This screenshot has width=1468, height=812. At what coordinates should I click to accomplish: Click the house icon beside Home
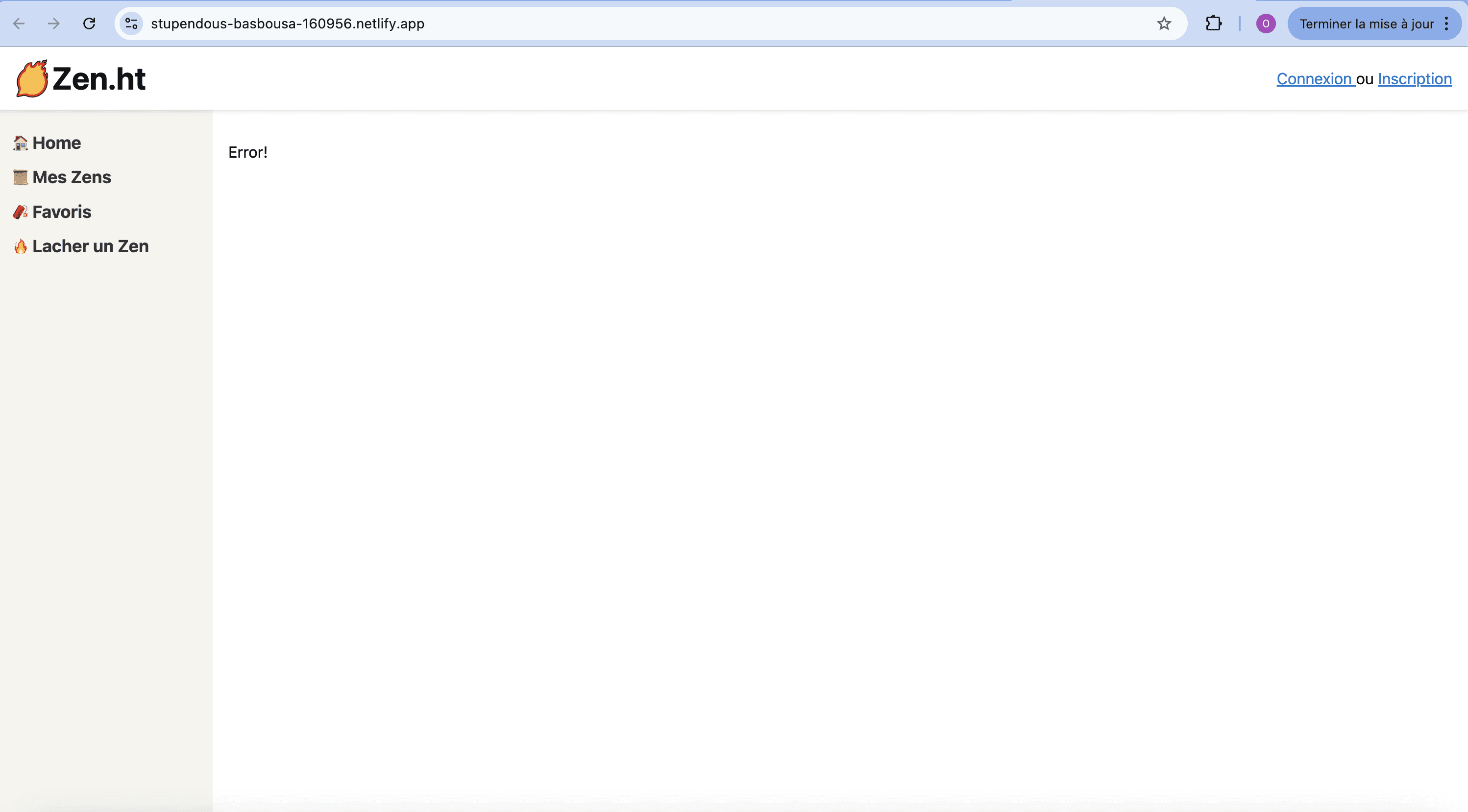point(21,143)
